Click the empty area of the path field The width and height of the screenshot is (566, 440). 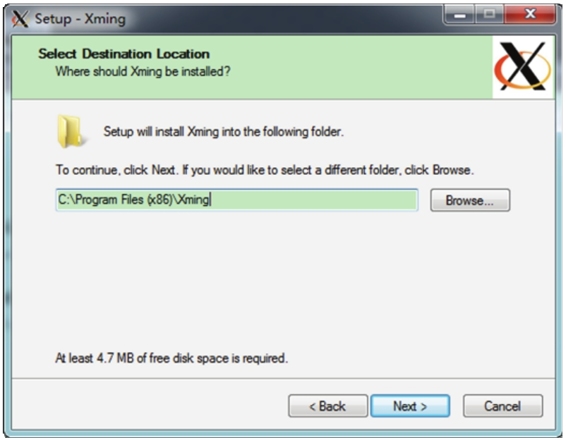[314, 200]
